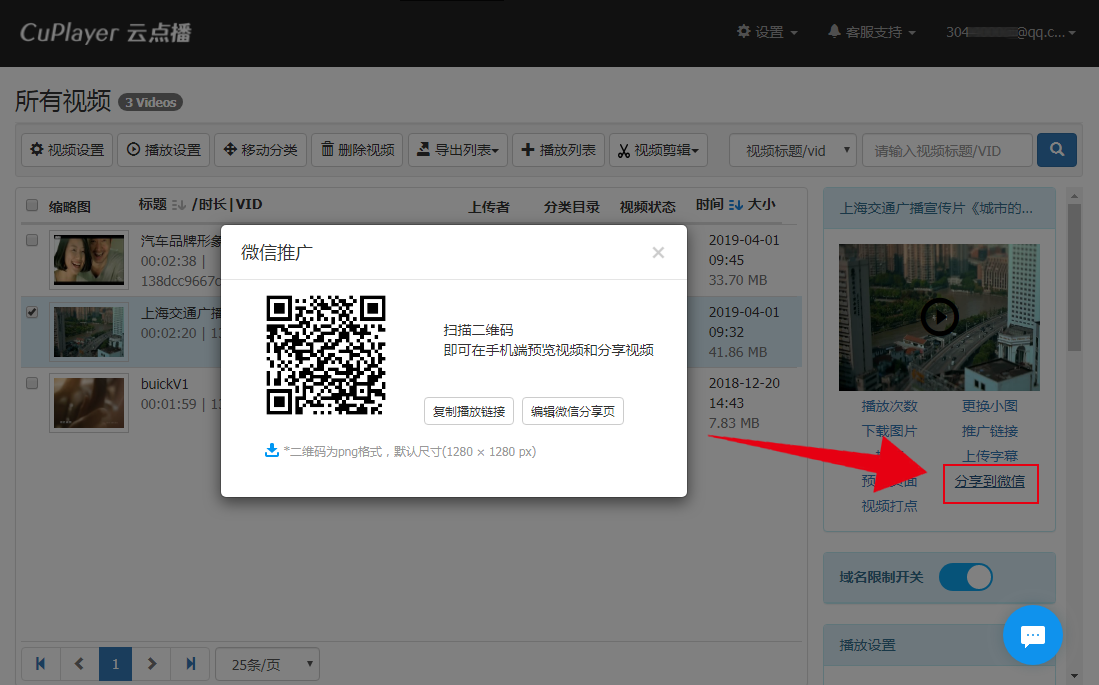The image size is (1099, 685).
Task: Click the CuPlayer 云点播 logo
Action: point(106,32)
